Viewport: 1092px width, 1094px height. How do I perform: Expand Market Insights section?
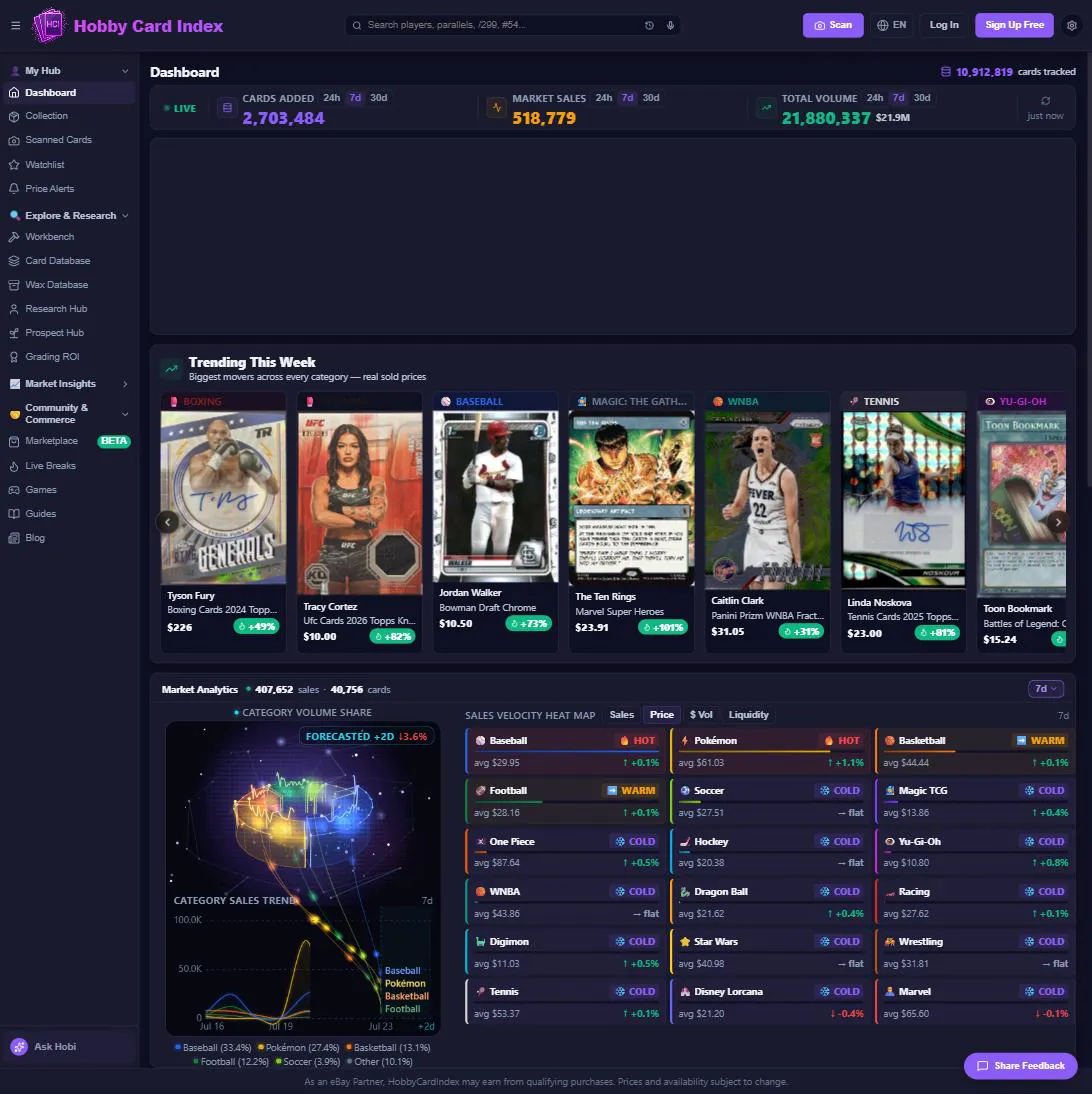click(x=68, y=384)
